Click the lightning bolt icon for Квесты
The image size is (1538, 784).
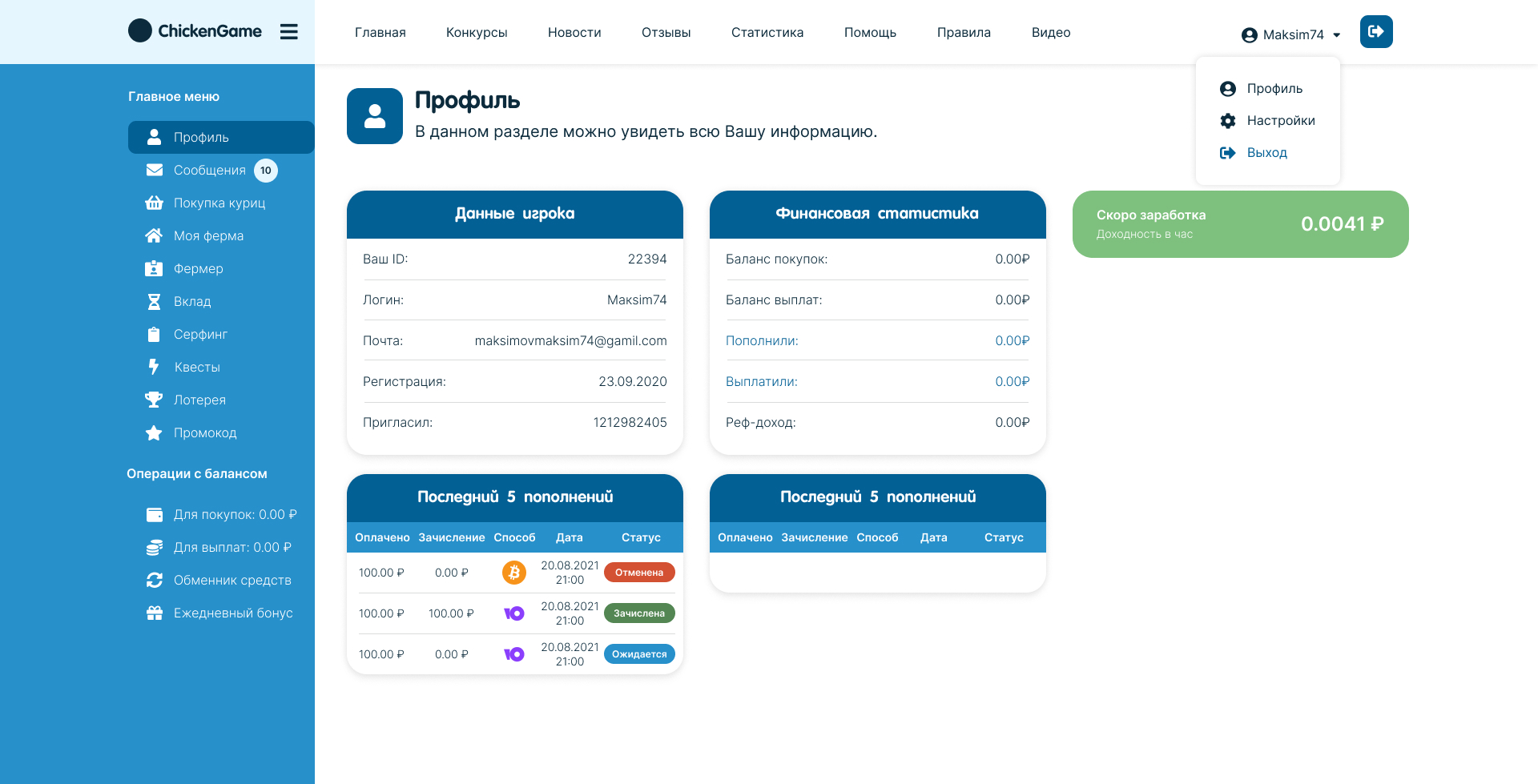tap(154, 367)
